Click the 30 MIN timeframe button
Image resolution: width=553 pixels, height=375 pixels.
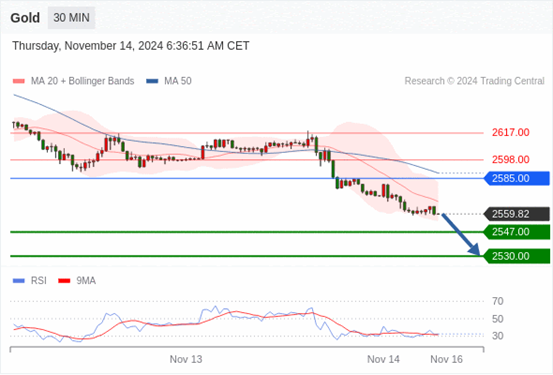click(71, 18)
